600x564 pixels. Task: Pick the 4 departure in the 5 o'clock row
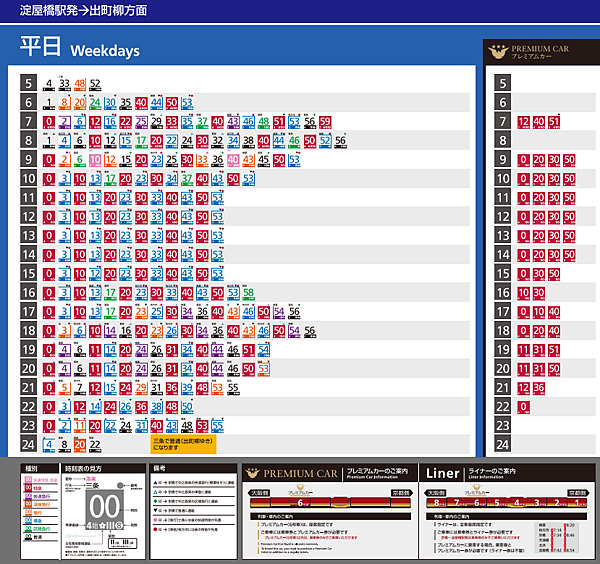click(x=49, y=84)
